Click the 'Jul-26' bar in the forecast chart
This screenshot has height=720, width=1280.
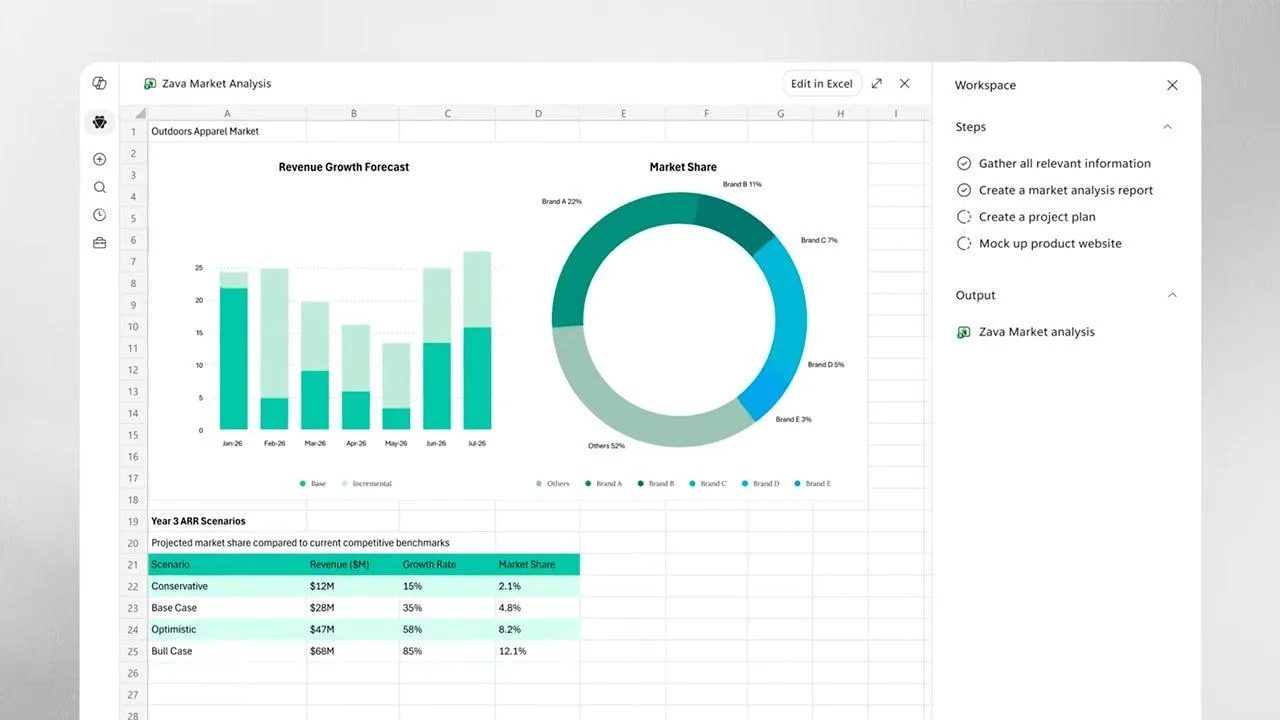click(477, 341)
